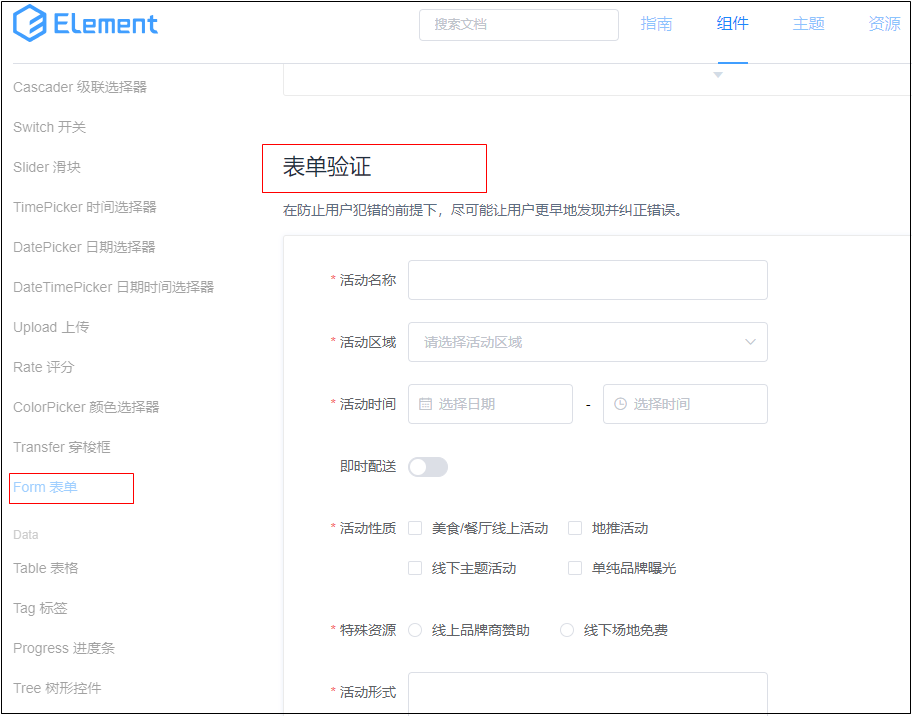
Task: Check the 地推活动 checkbox
Action: click(575, 528)
